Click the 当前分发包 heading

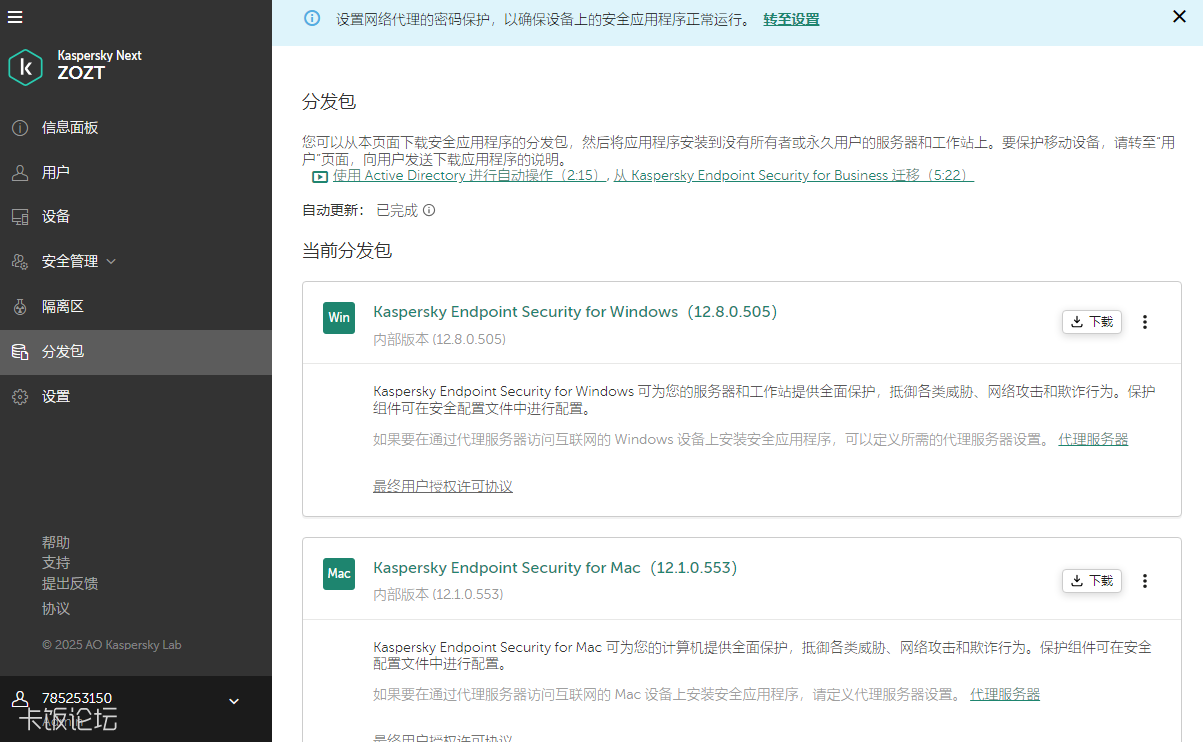[347, 251]
